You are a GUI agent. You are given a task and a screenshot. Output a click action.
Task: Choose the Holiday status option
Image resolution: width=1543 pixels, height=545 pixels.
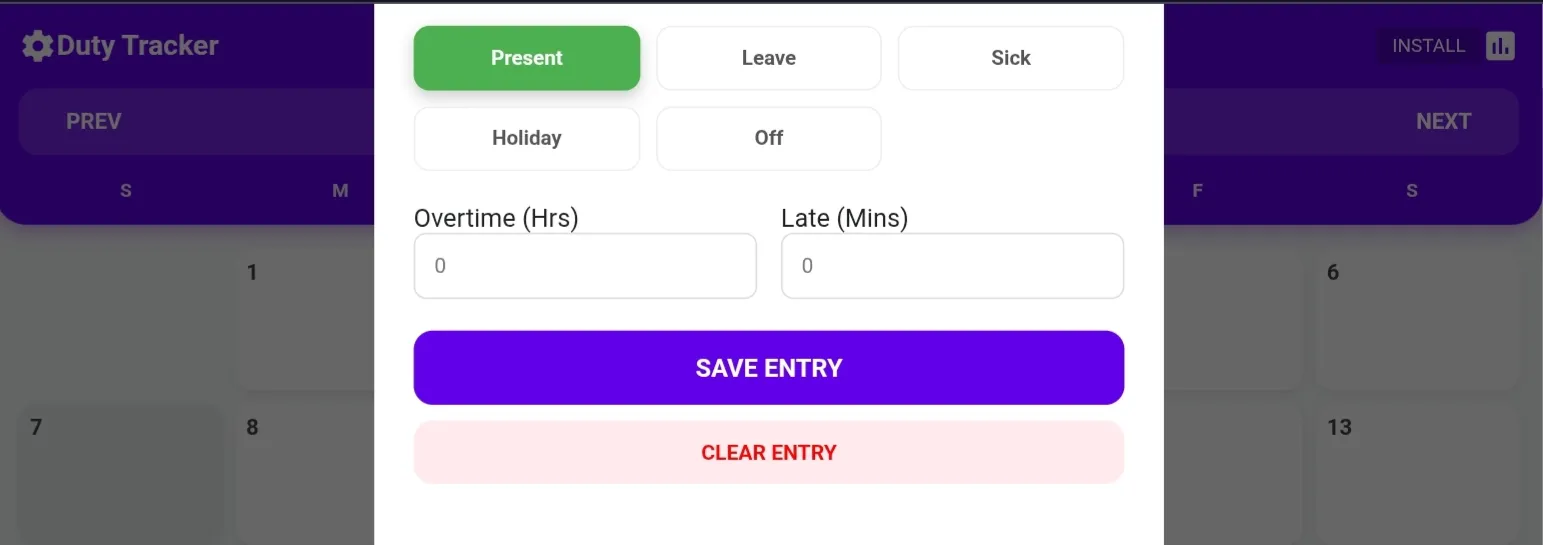click(x=527, y=138)
